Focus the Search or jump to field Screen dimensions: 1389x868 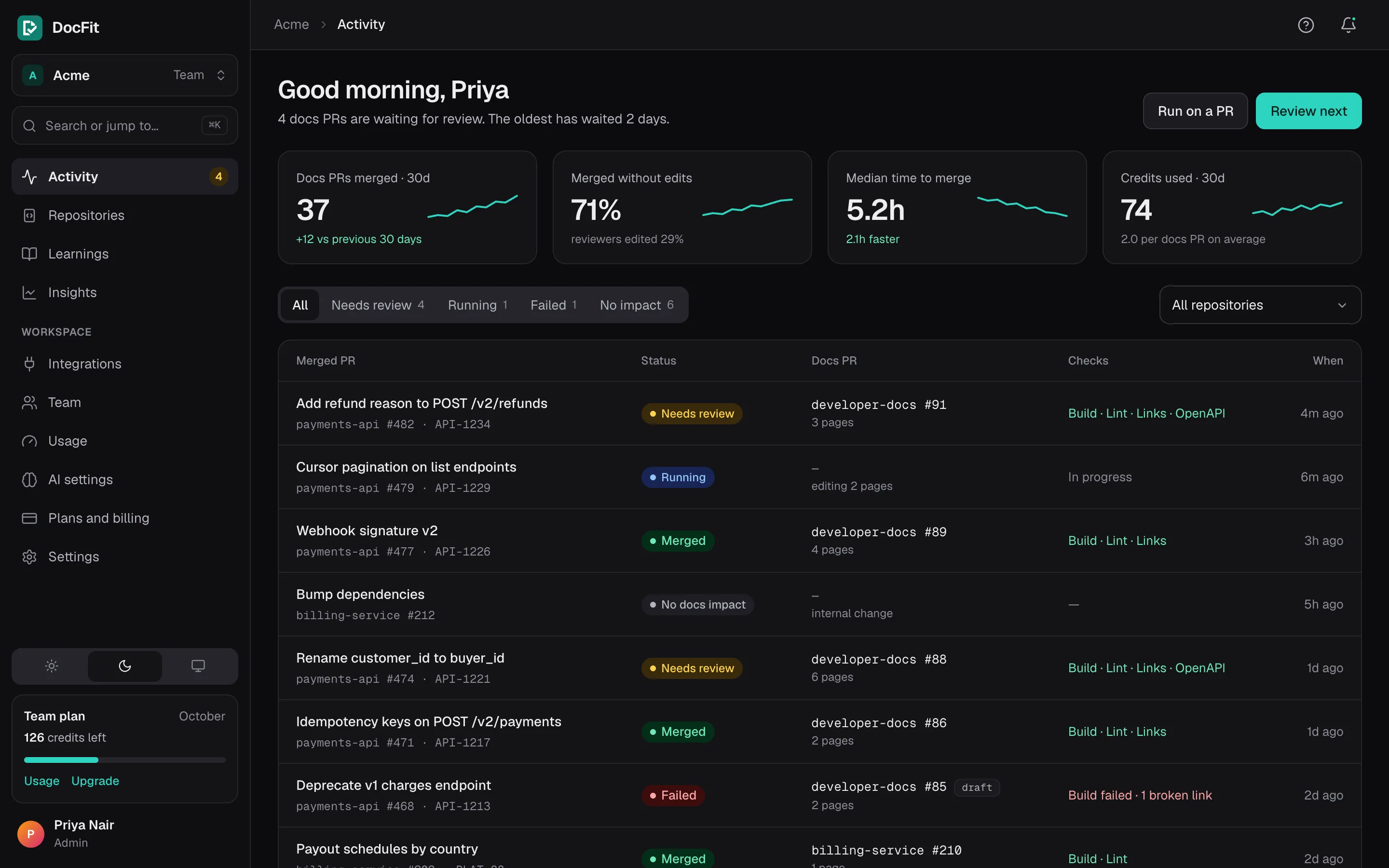124,125
